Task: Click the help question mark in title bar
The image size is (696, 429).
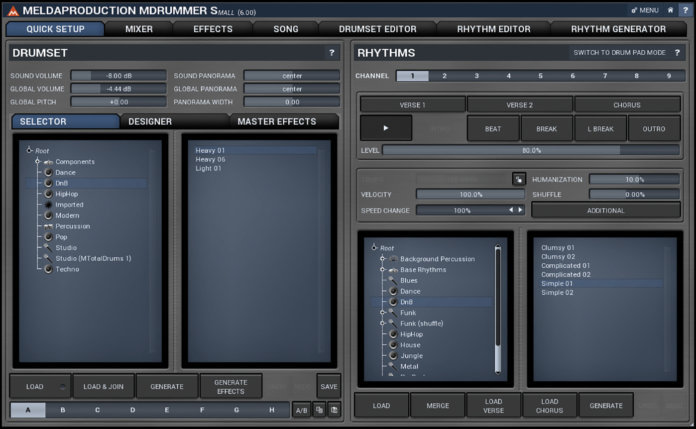Action: click(x=684, y=10)
